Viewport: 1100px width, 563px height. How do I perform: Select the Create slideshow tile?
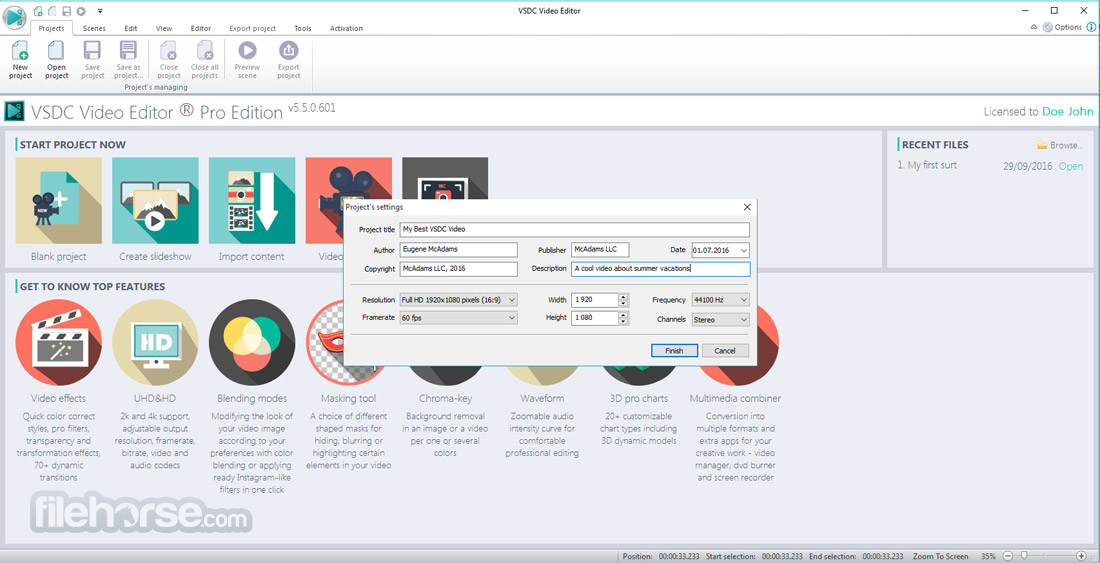pyautogui.click(x=155, y=201)
